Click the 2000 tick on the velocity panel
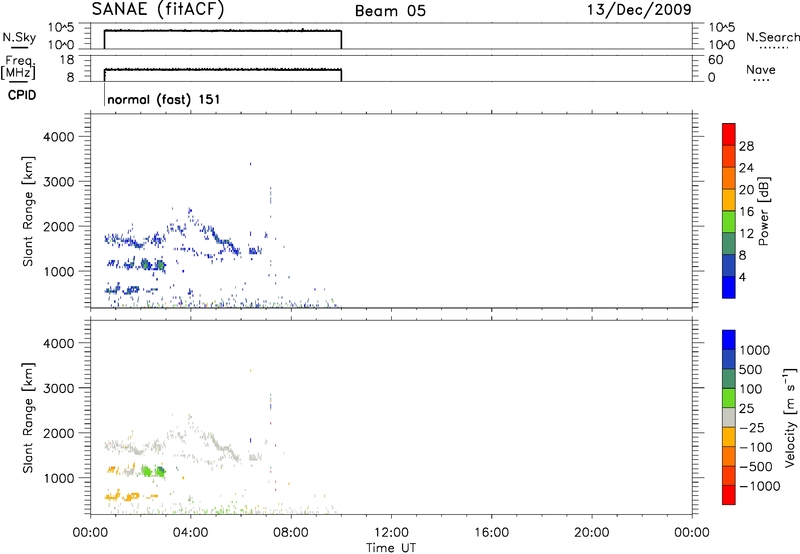Screen dimensions: 800x554 click(59, 433)
